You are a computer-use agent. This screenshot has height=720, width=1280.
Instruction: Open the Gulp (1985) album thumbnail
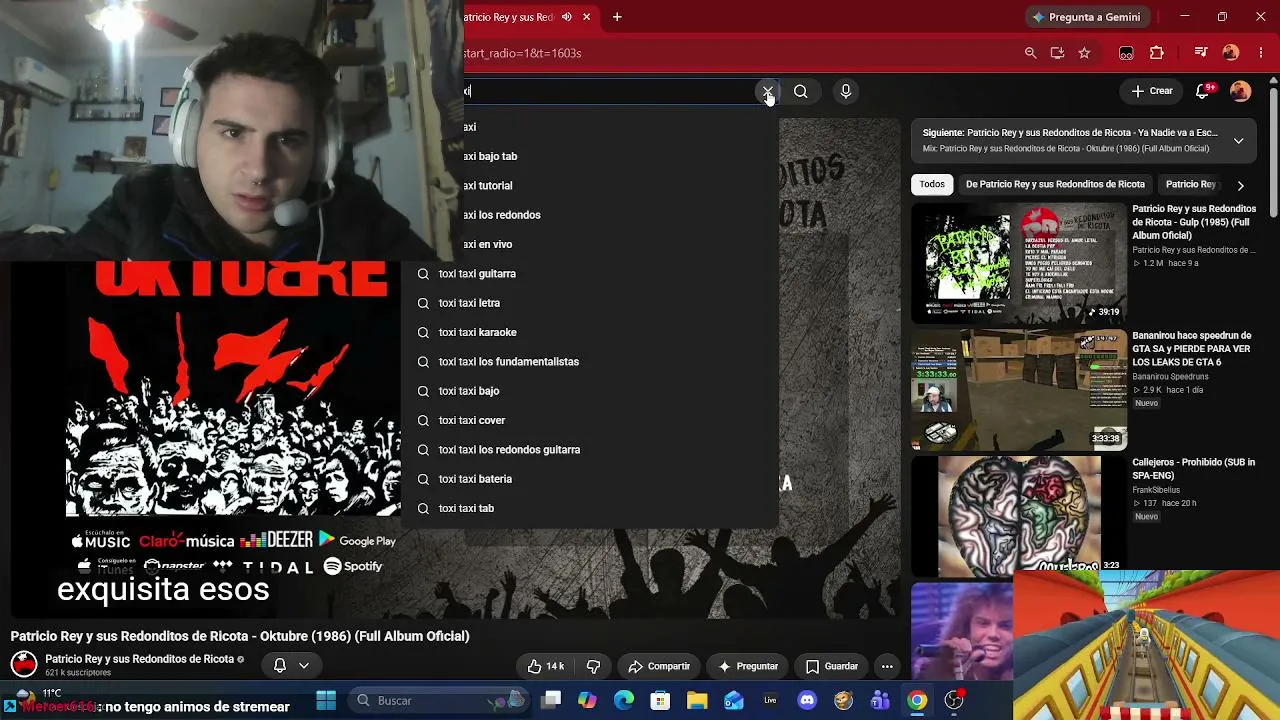coord(1019,263)
